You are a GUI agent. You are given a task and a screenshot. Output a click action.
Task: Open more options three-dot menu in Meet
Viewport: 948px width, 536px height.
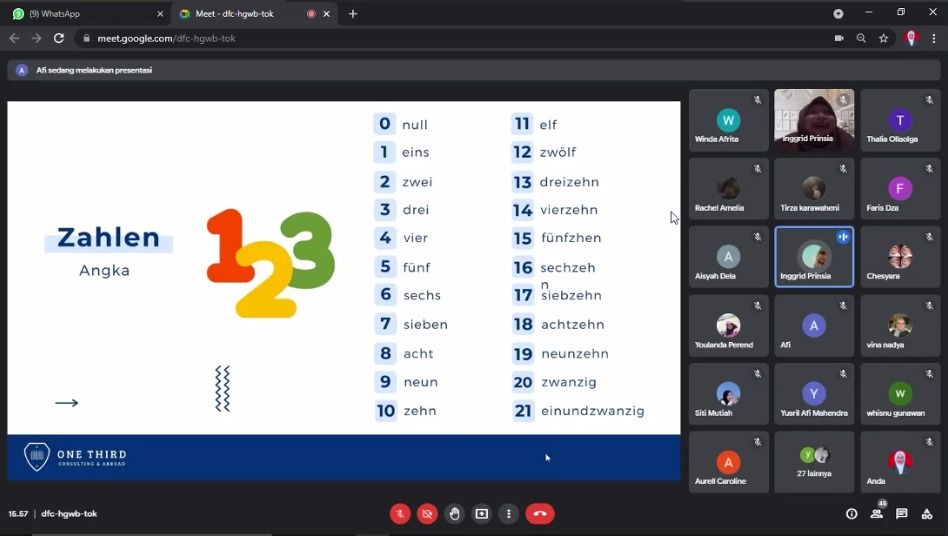[508, 514]
